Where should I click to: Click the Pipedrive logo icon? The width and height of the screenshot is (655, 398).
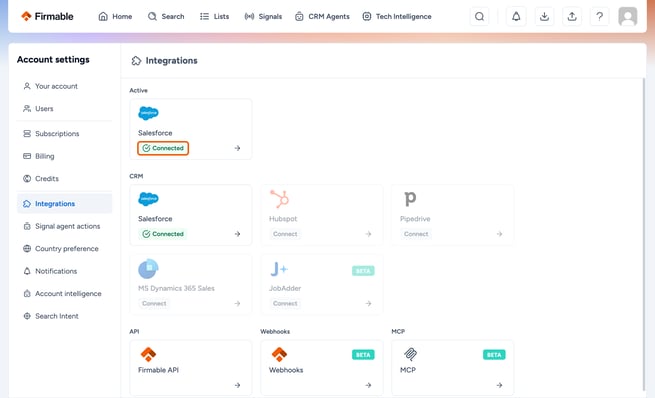410,199
